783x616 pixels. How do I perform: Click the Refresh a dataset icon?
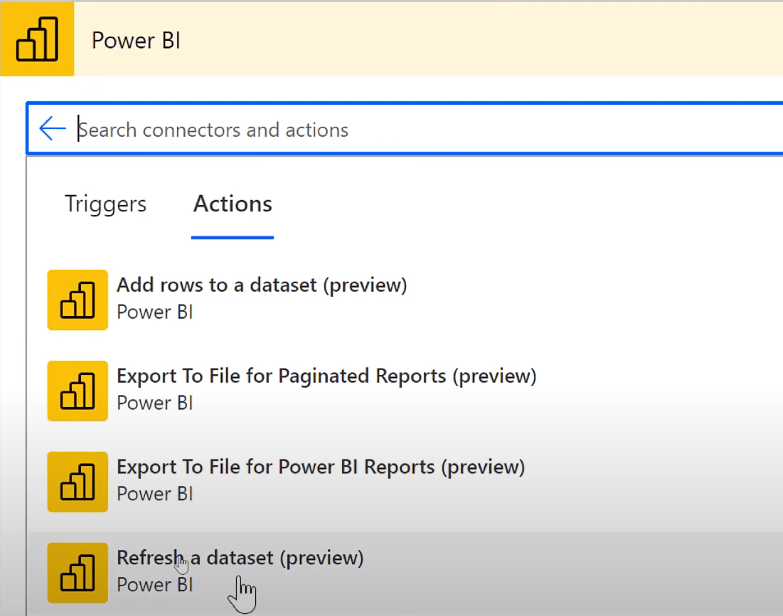click(77, 573)
